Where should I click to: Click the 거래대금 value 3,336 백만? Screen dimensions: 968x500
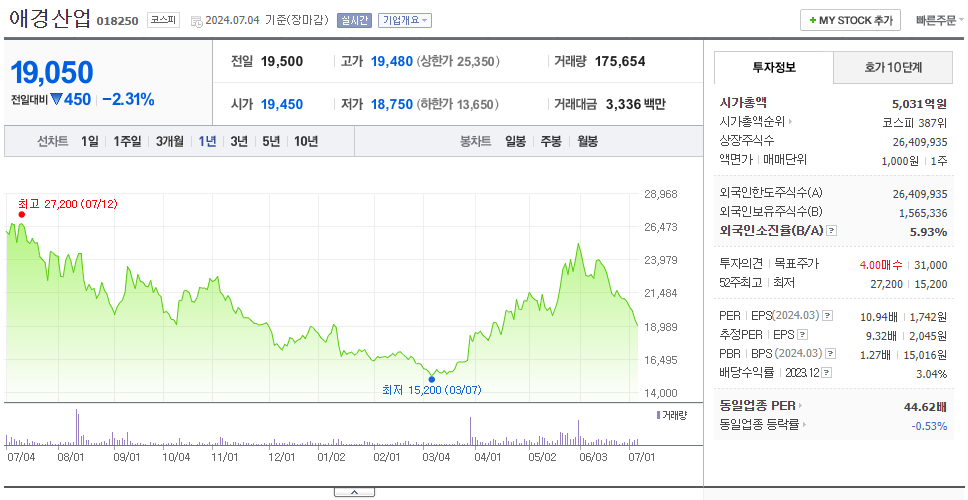tap(636, 104)
